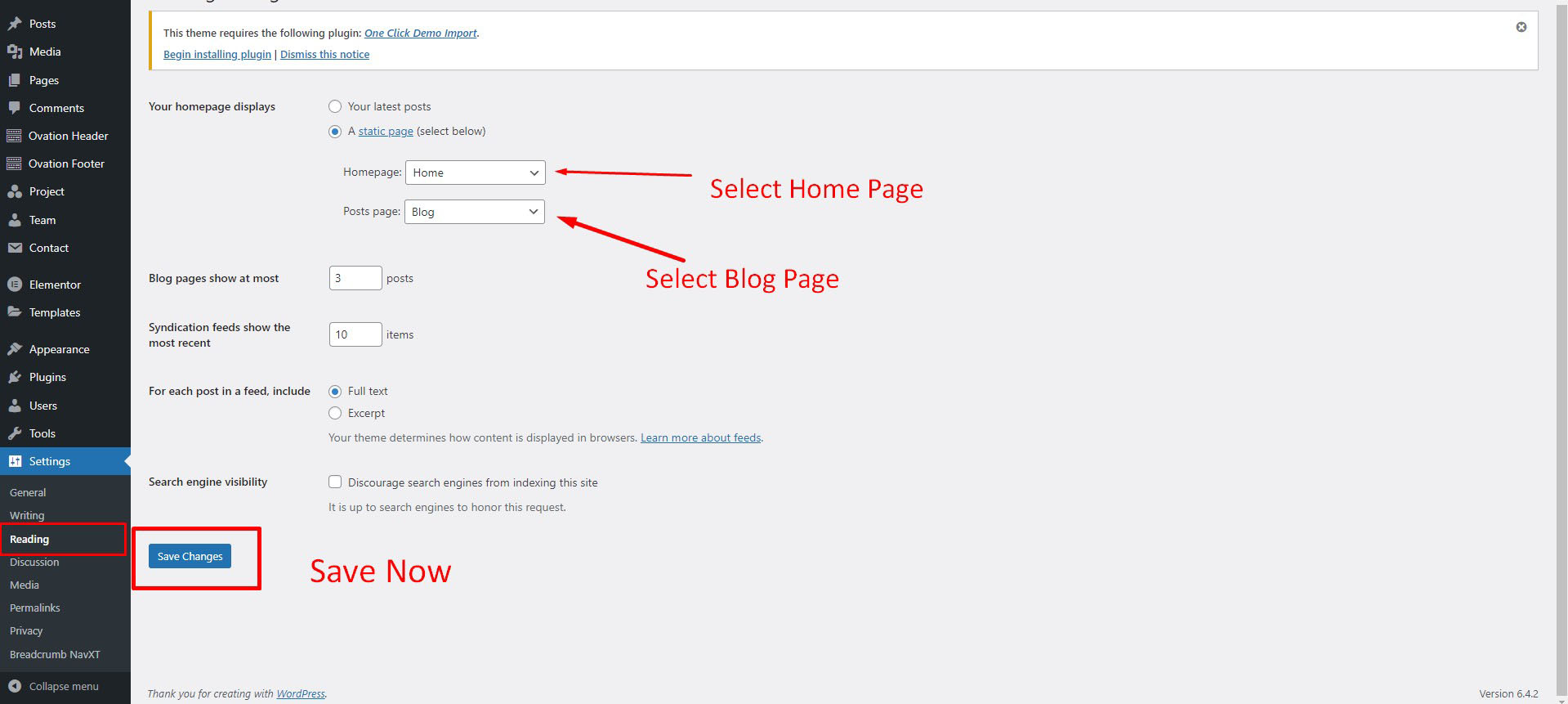Click the Ovation Footer icon
The width and height of the screenshot is (1568, 704).
15,164
